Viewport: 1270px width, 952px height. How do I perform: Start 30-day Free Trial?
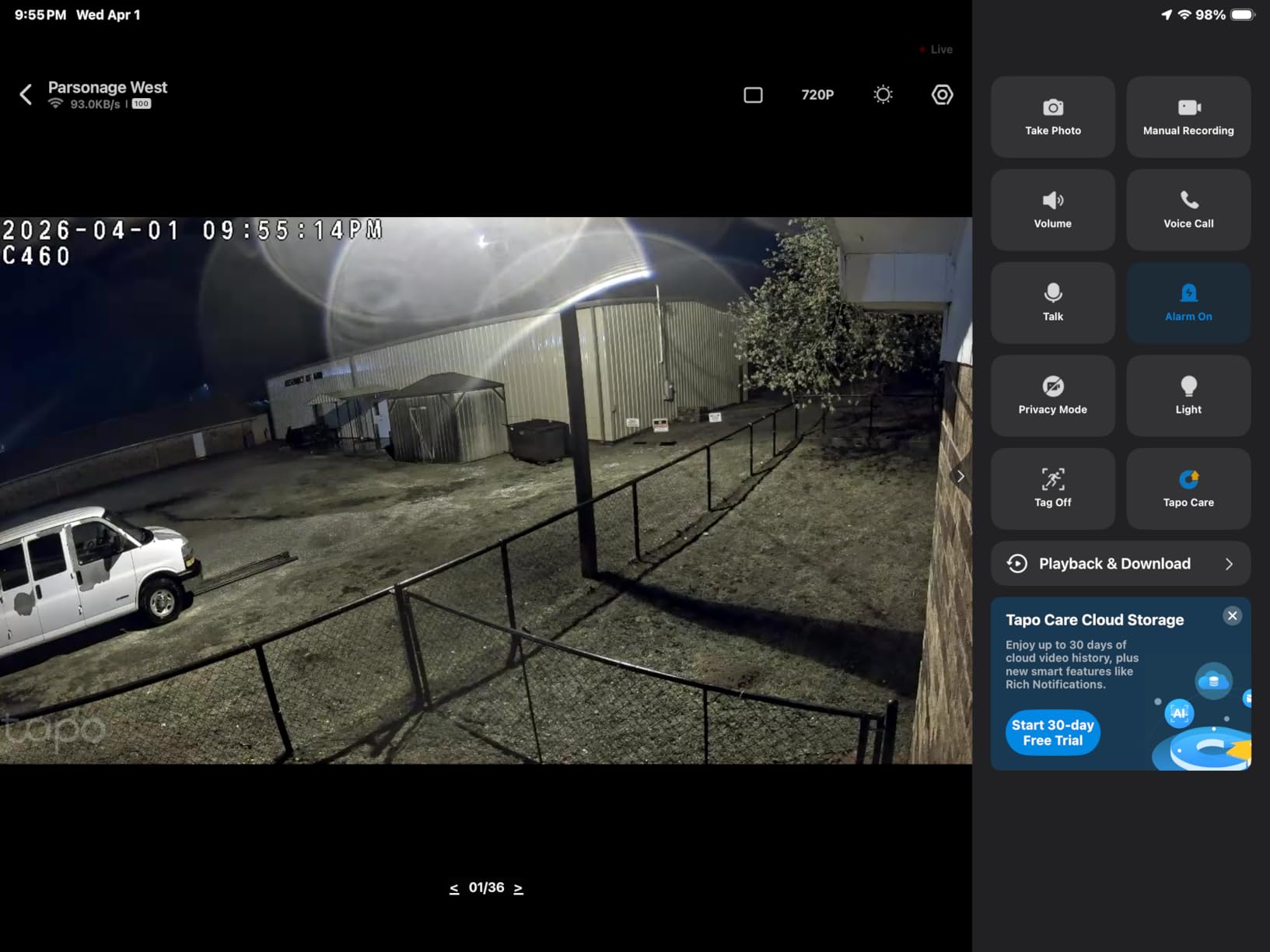tap(1053, 733)
